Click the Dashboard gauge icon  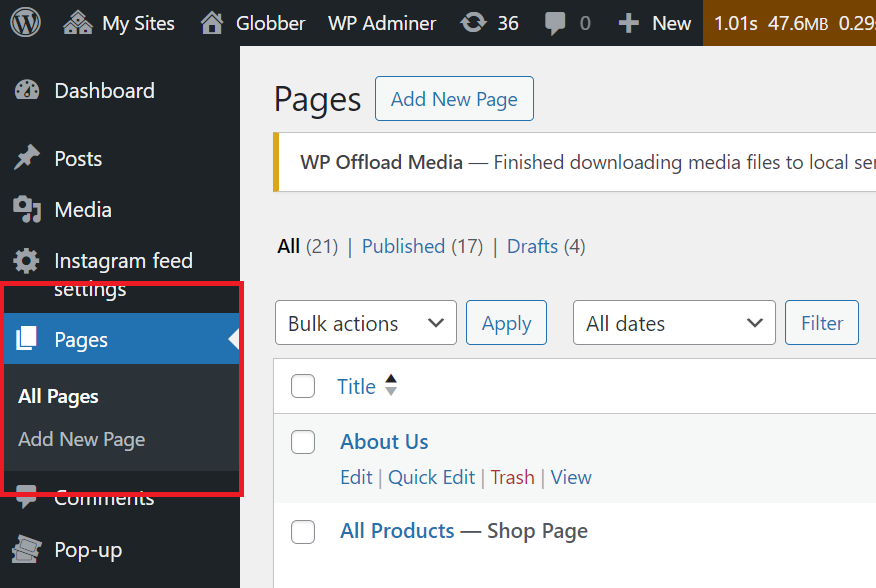point(27,91)
